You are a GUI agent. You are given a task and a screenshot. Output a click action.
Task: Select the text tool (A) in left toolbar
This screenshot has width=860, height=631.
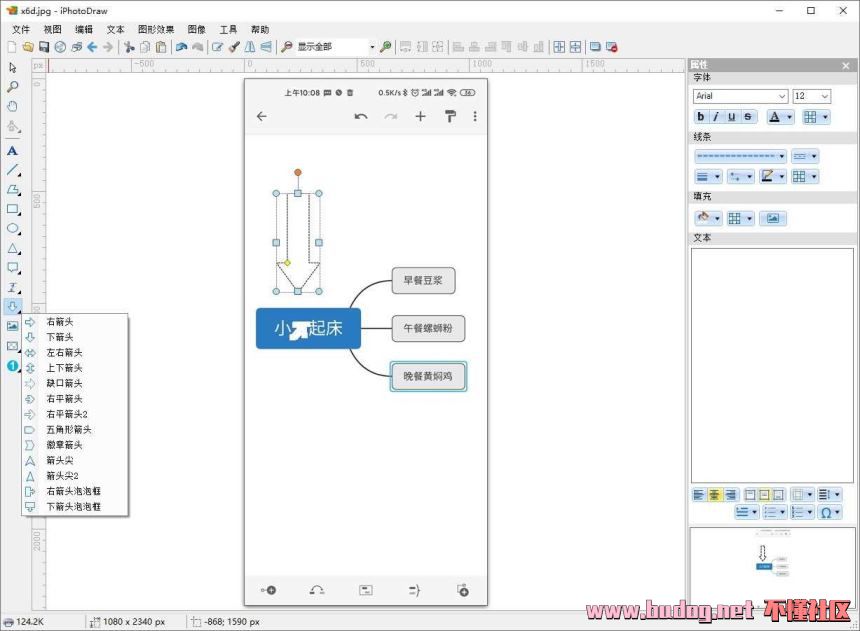pos(12,150)
